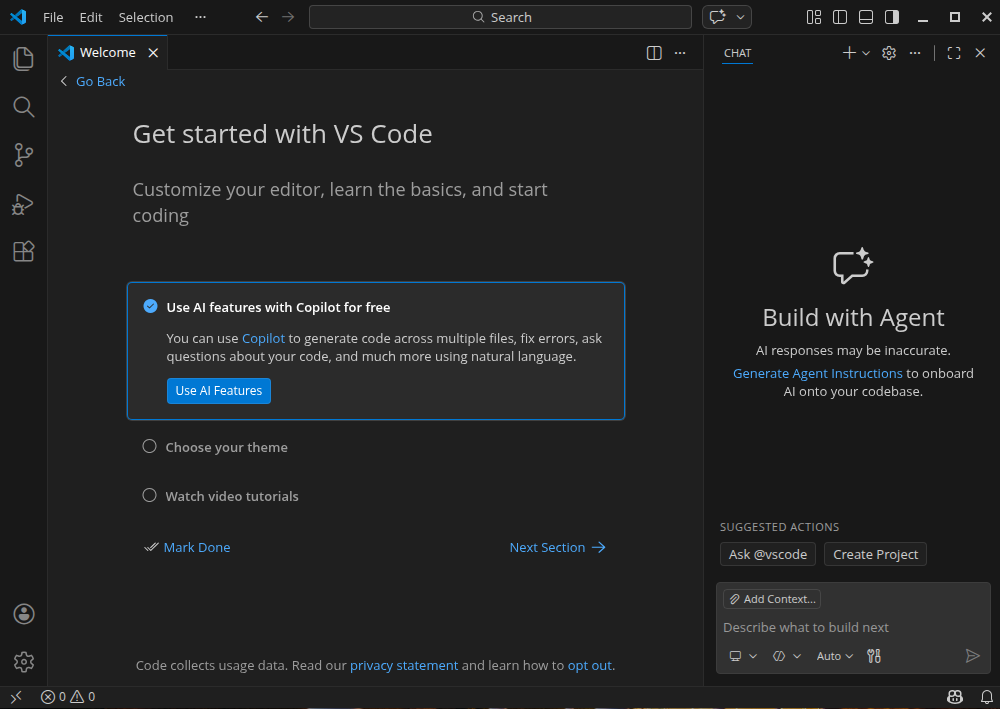Click the Copilot status icon in status bar
This screenshot has width=1000, height=709.
[955, 697]
